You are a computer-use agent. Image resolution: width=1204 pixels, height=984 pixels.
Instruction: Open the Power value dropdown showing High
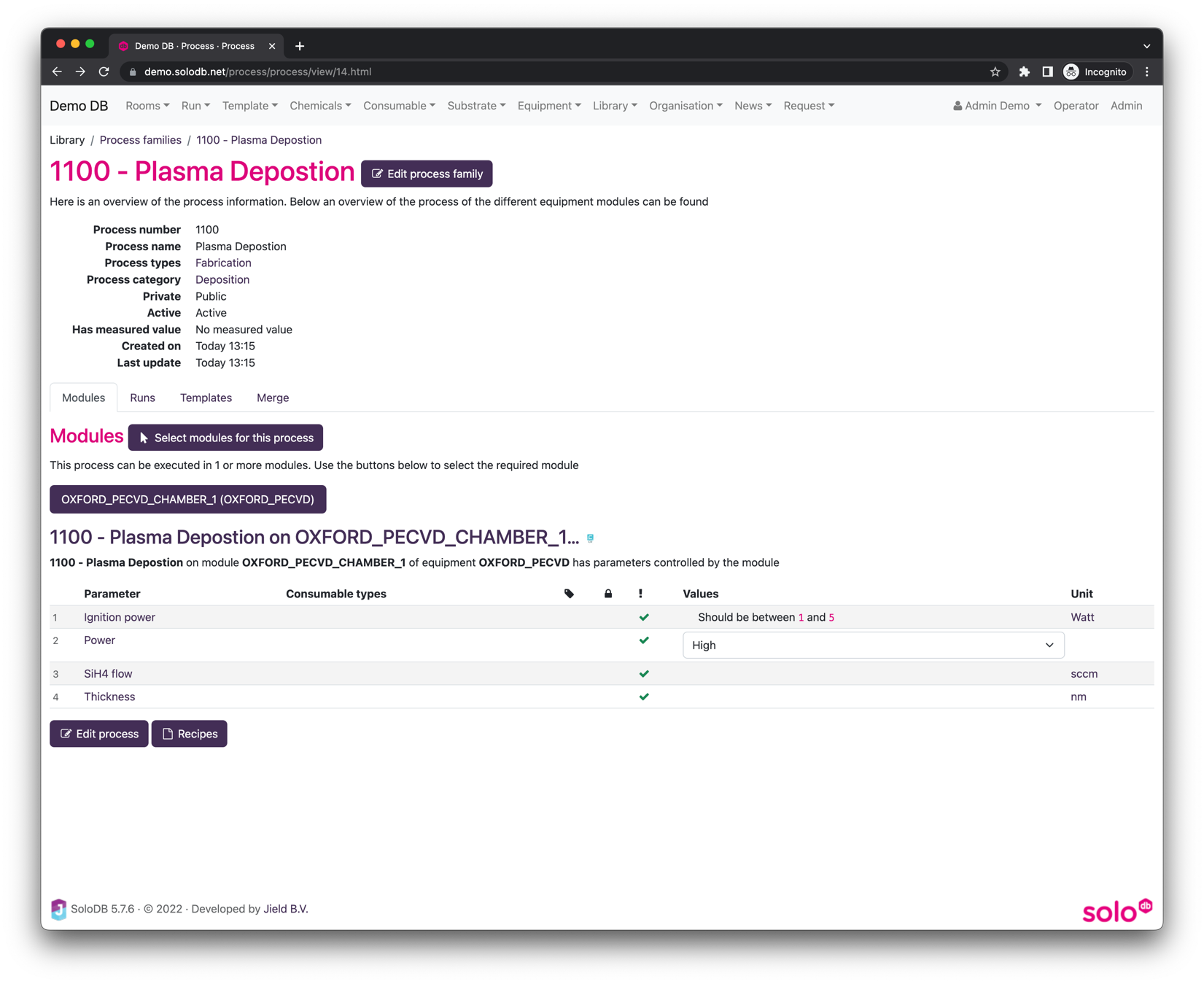872,645
